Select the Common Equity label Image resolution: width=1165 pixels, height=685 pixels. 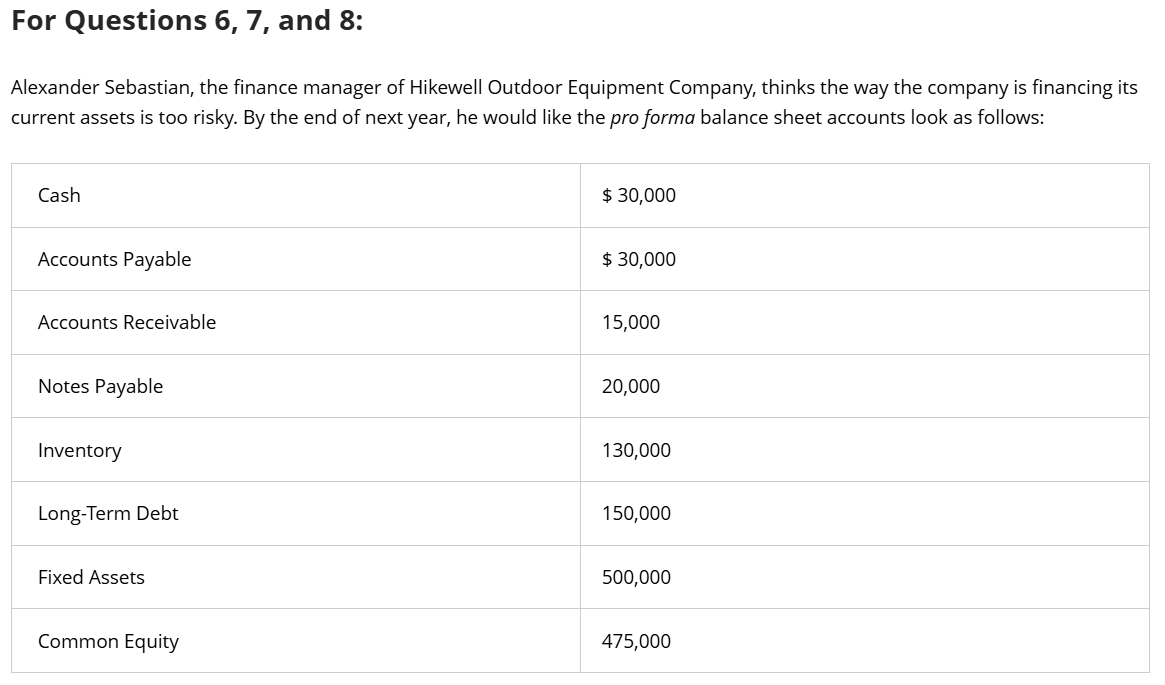108,641
